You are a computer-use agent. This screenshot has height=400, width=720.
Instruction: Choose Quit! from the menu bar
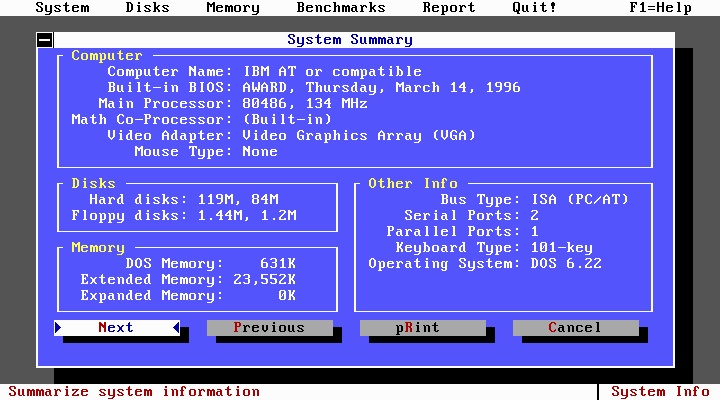tap(534, 8)
